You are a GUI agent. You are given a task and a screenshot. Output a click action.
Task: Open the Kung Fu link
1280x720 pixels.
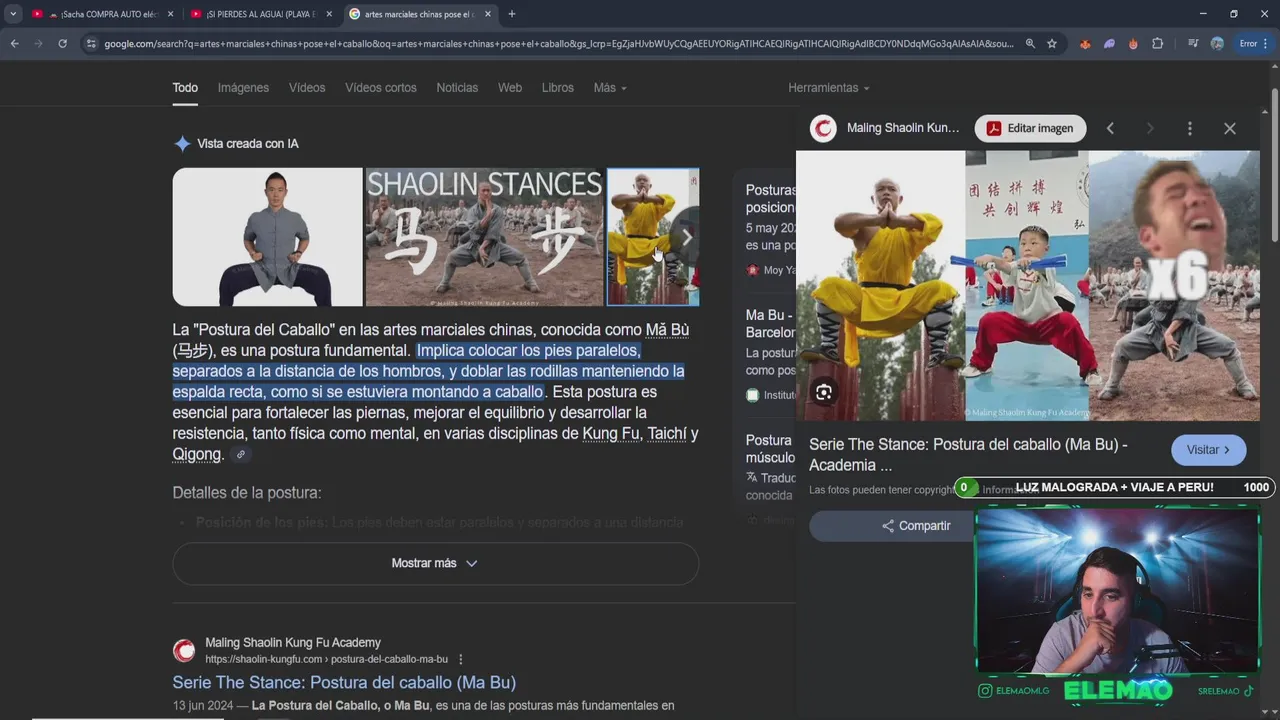(x=610, y=434)
